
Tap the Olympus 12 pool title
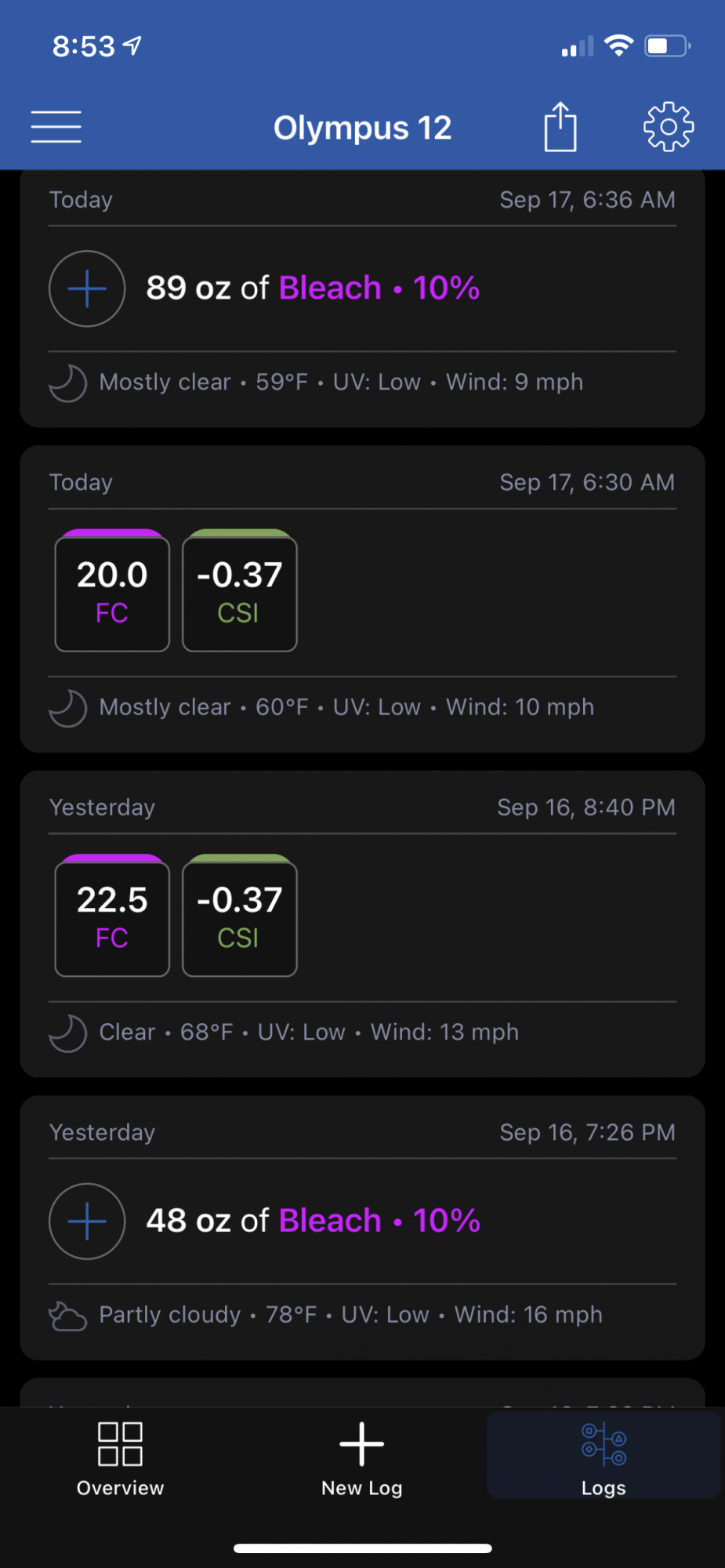click(x=362, y=128)
